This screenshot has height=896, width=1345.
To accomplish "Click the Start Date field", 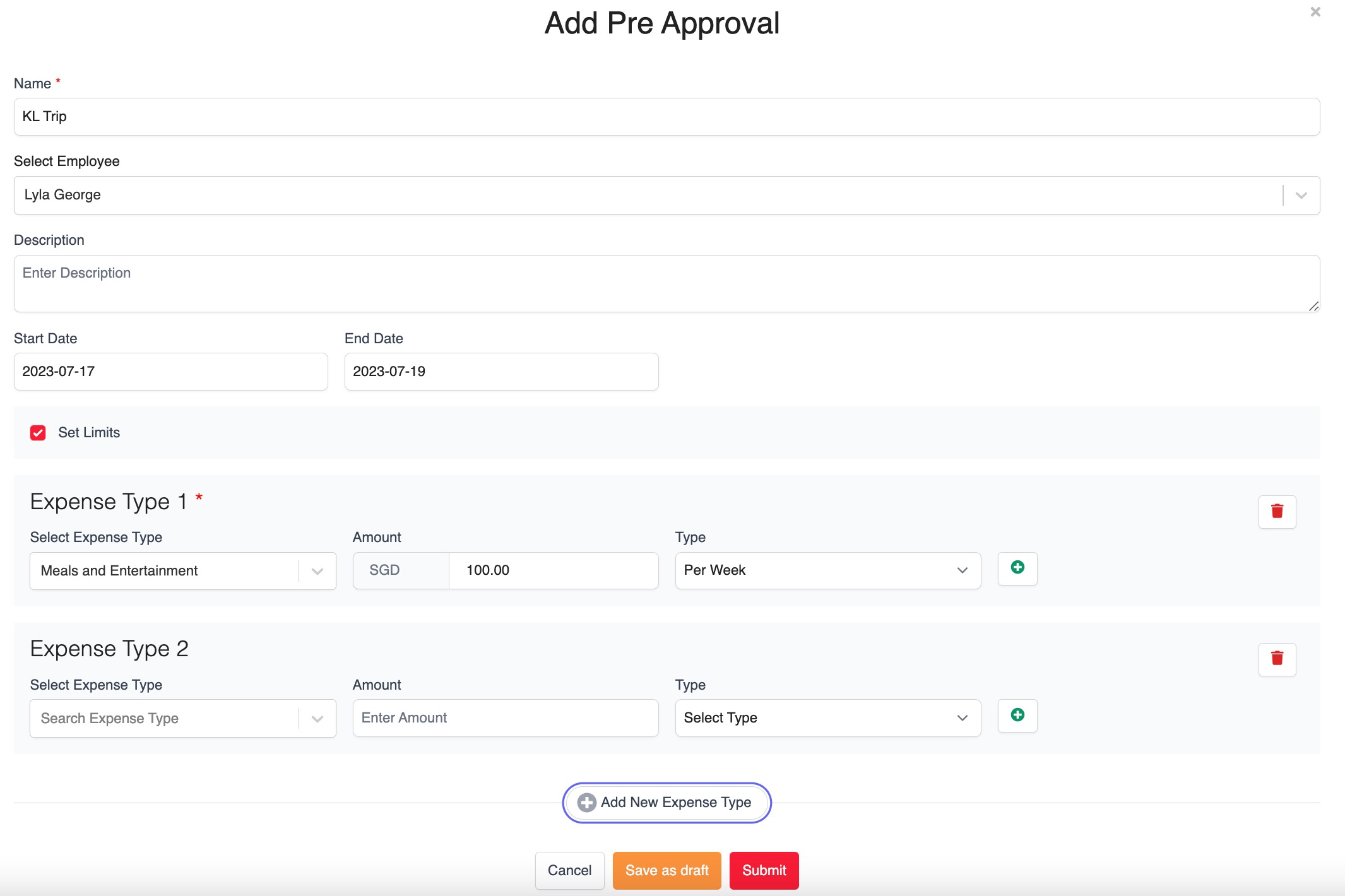I will point(170,372).
